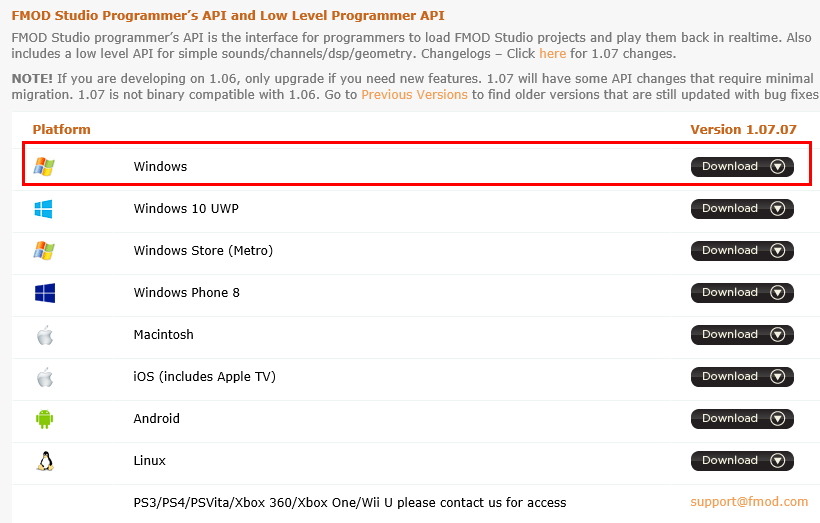Viewport: 820px width, 523px height.
Task: Expand the Windows download dropdown arrow
Action: click(x=778, y=167)
